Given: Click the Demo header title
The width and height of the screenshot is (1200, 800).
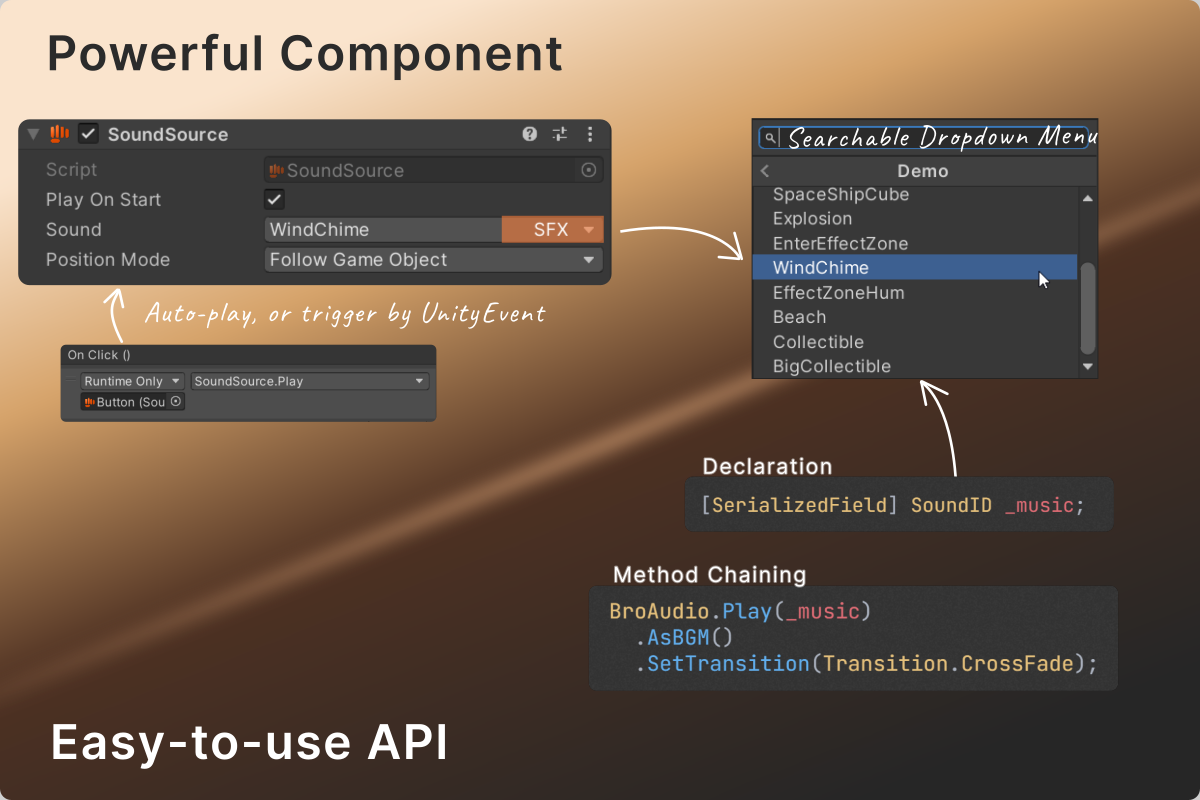Looking at the screenshot, I should [x=922, y=171].
